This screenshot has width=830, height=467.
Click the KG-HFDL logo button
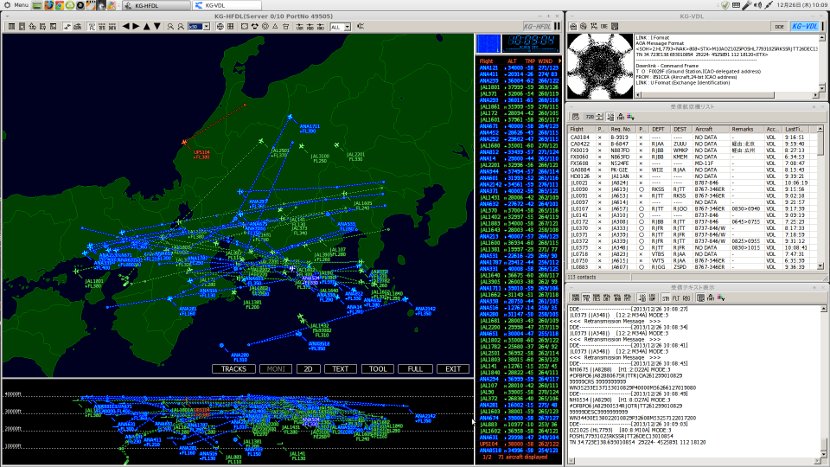pyautogui.click(x=537, y=26)
